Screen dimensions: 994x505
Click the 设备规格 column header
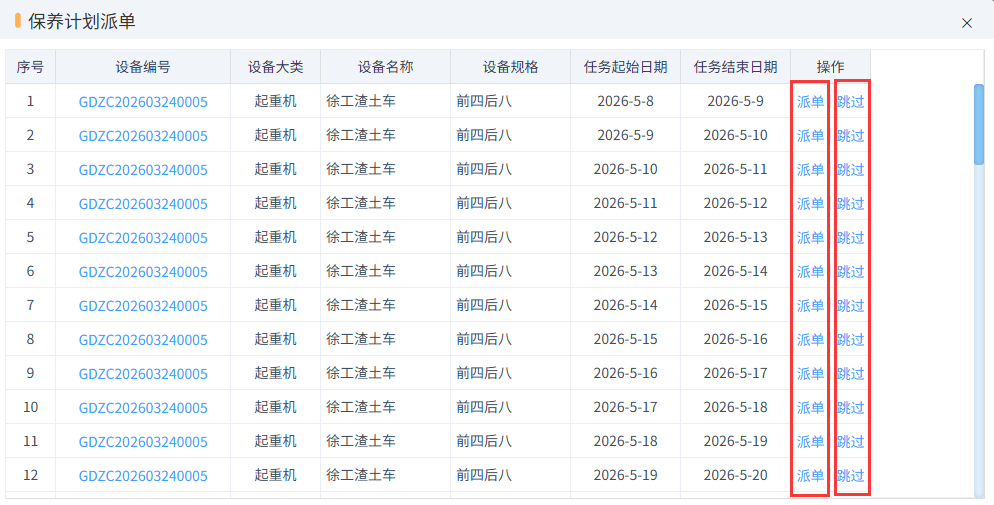510,67
